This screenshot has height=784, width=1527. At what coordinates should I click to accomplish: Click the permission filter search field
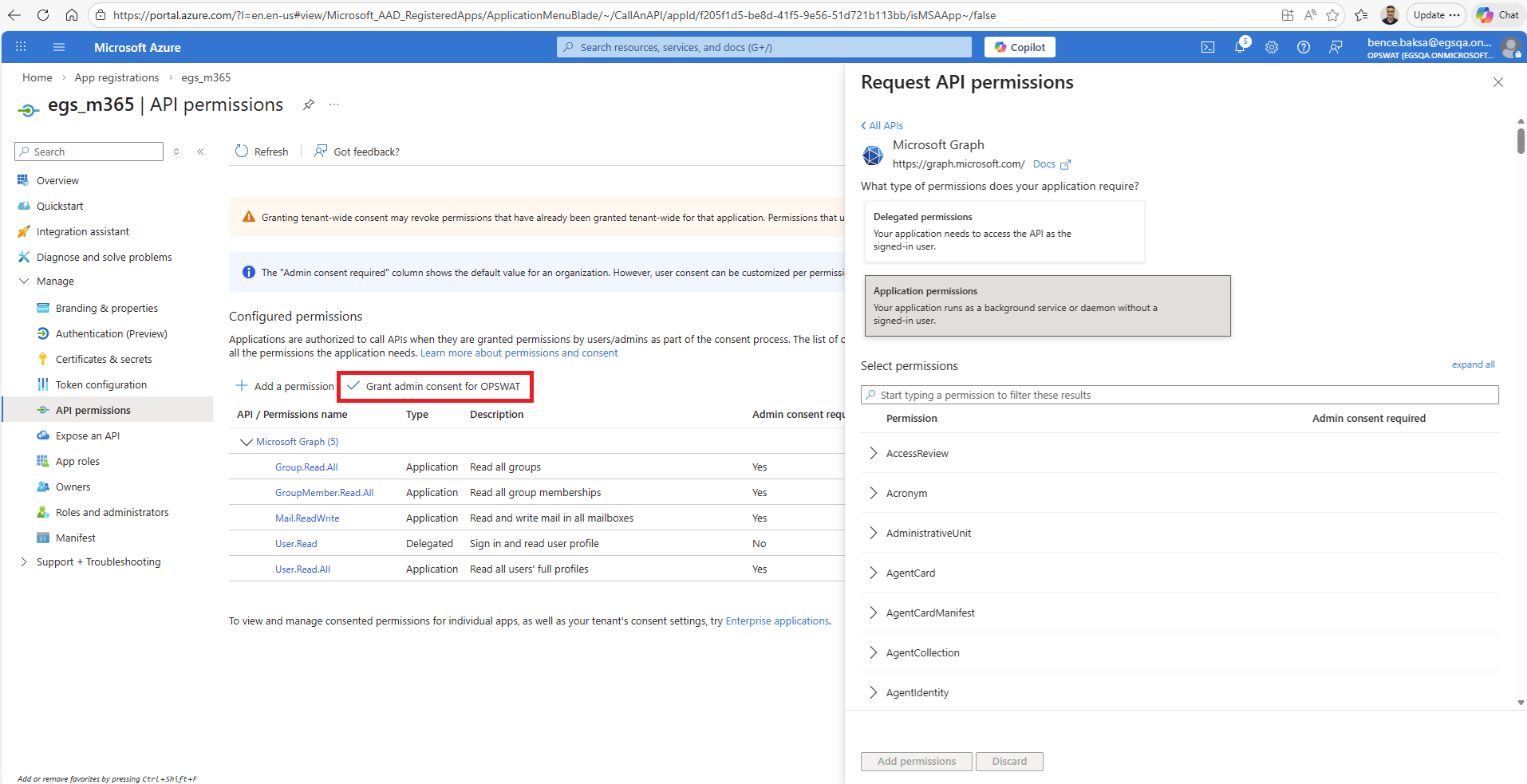[x=1179, y=395]
